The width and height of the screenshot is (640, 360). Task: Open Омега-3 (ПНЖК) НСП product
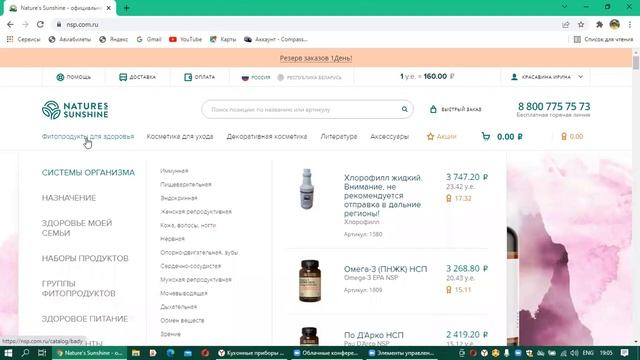(x=385, y=269)
